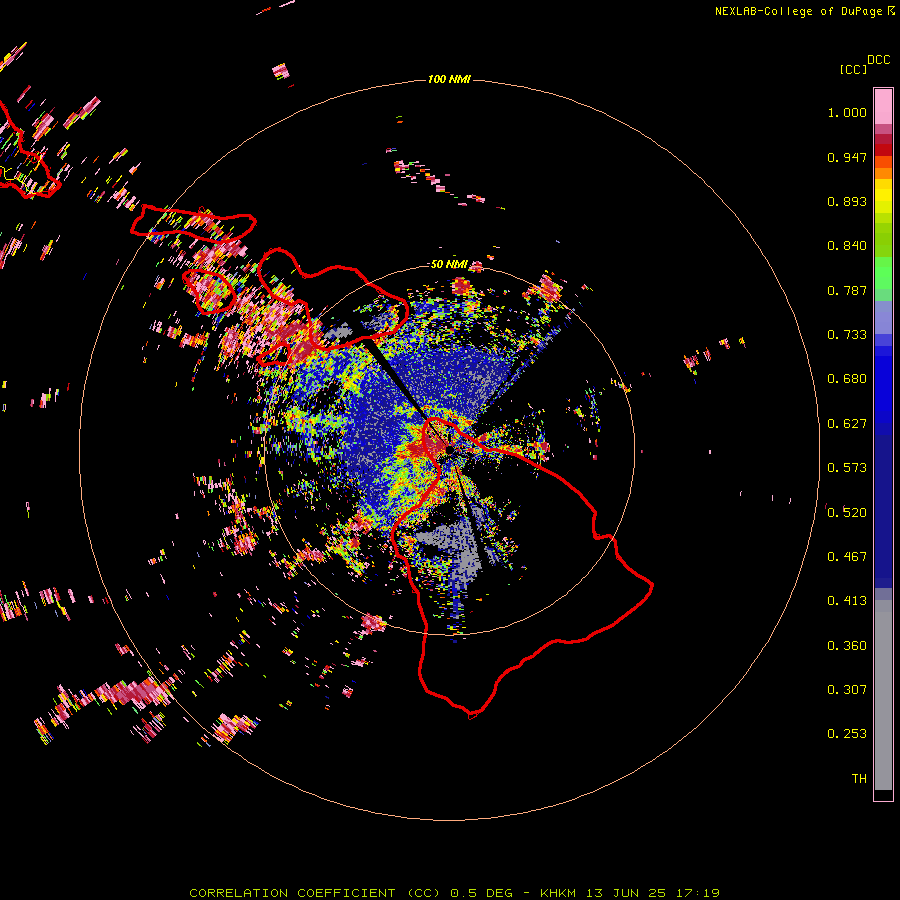The image size is (900, 900).
Task: Click the 0.520 color scale value
Action: click(x=847, y=513)
